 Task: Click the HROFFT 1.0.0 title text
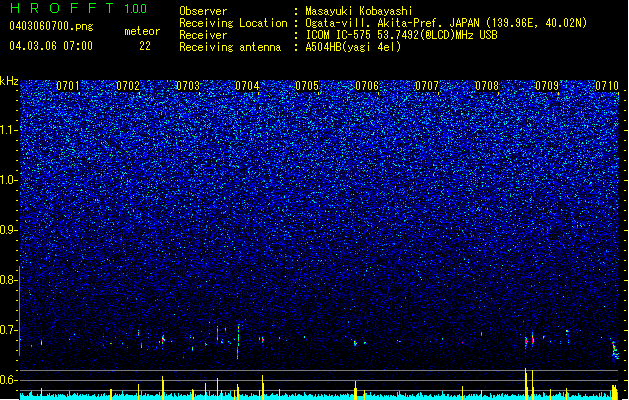point(78,8)
